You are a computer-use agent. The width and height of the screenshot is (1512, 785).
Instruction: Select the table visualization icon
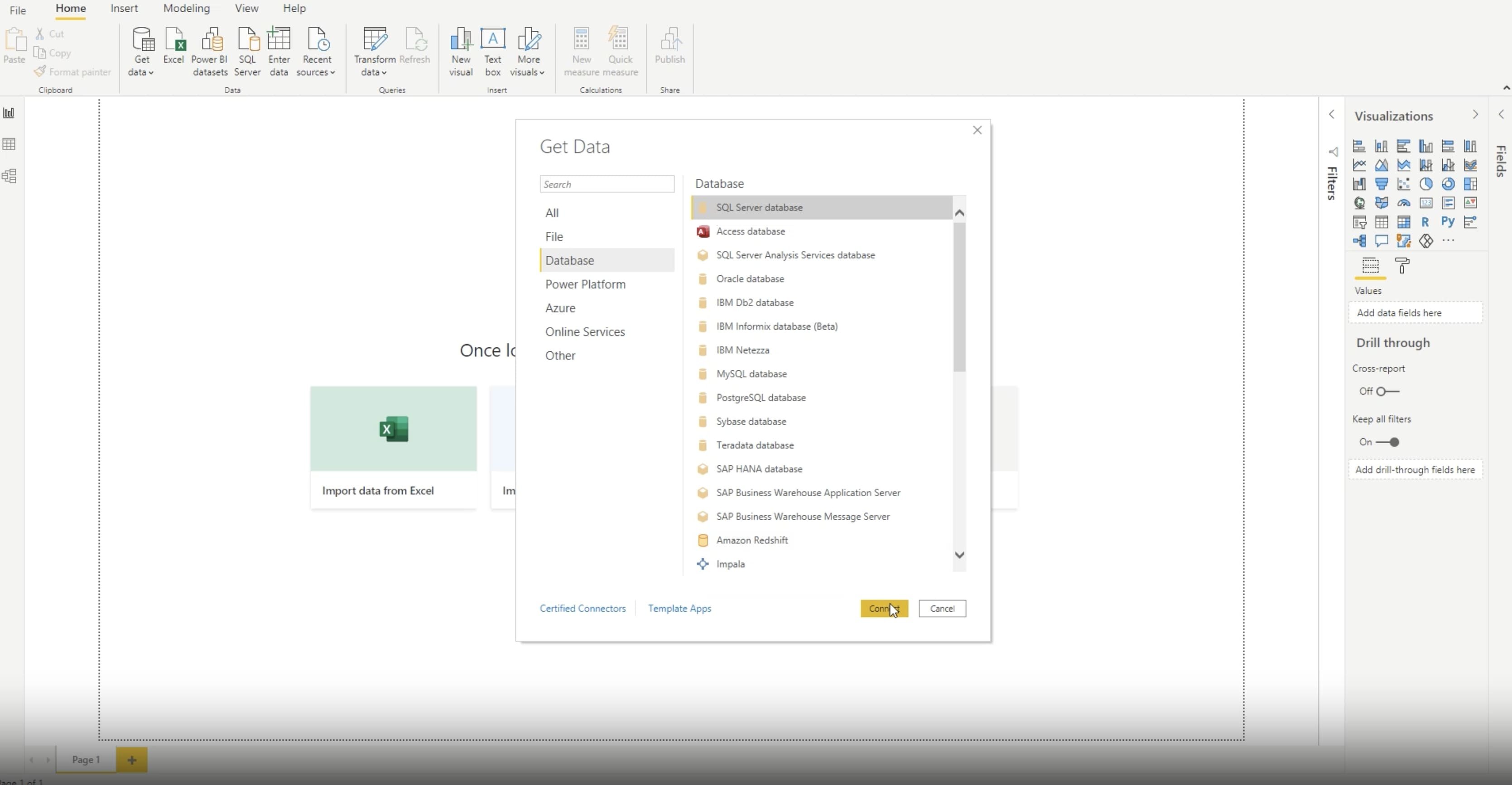pyautogui.click(x=1382, y=222)
